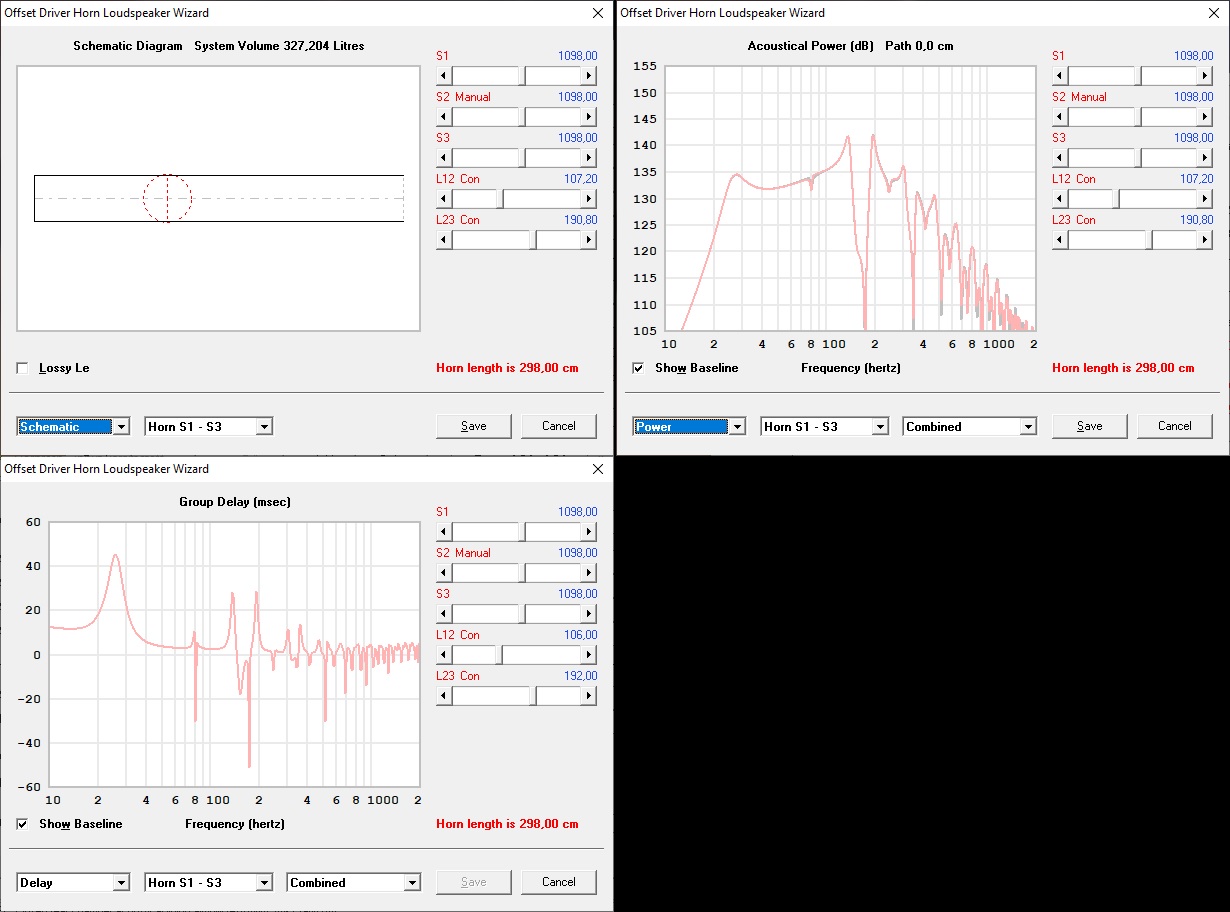Click S3 slider thumb in Power window
This screenshot has height=912, width=1230.
point(1139,158)
